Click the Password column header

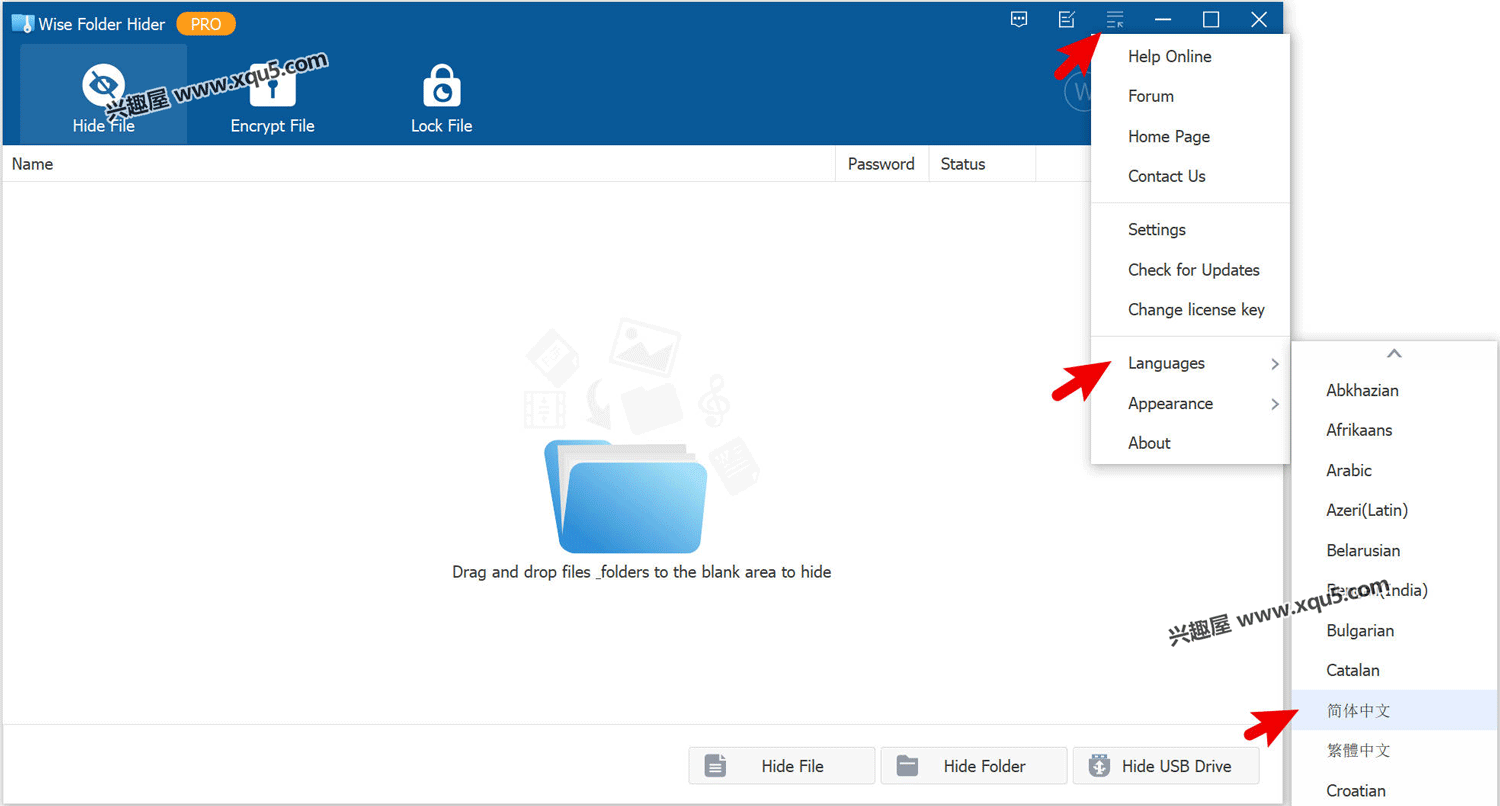tap(881, 164)
